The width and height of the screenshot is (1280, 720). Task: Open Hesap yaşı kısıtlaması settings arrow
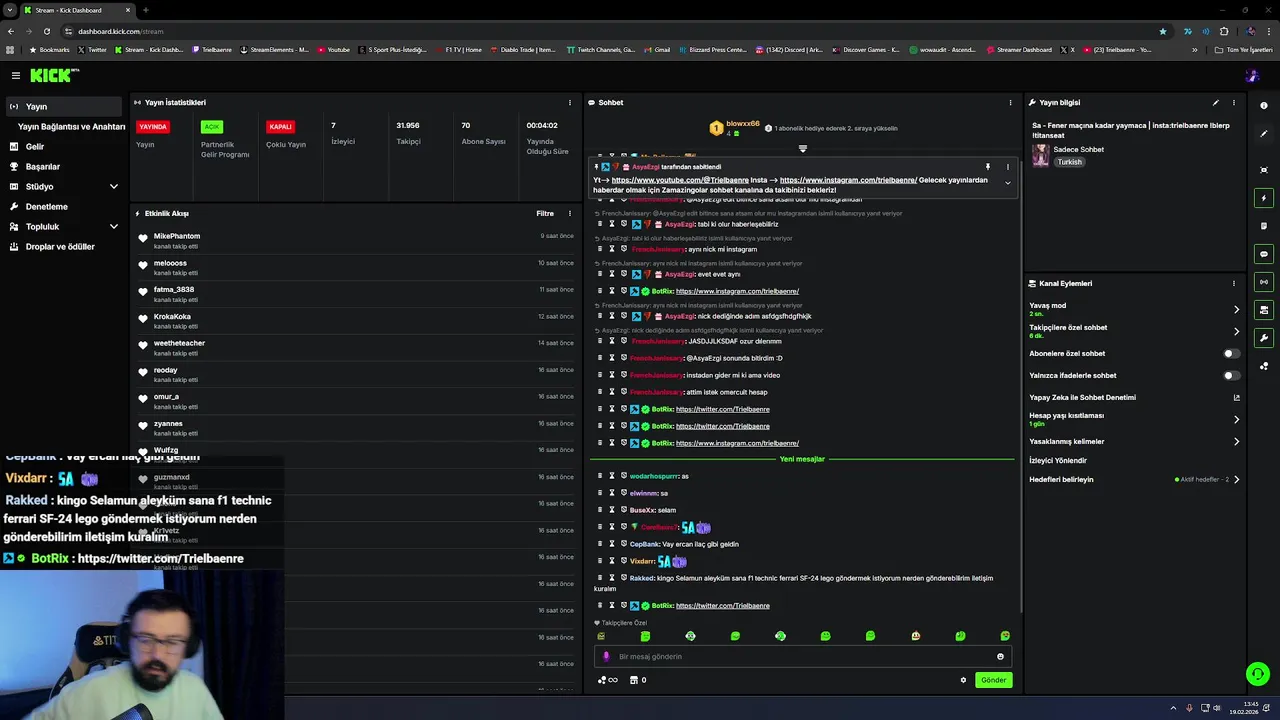click(x=1236, y=419)
